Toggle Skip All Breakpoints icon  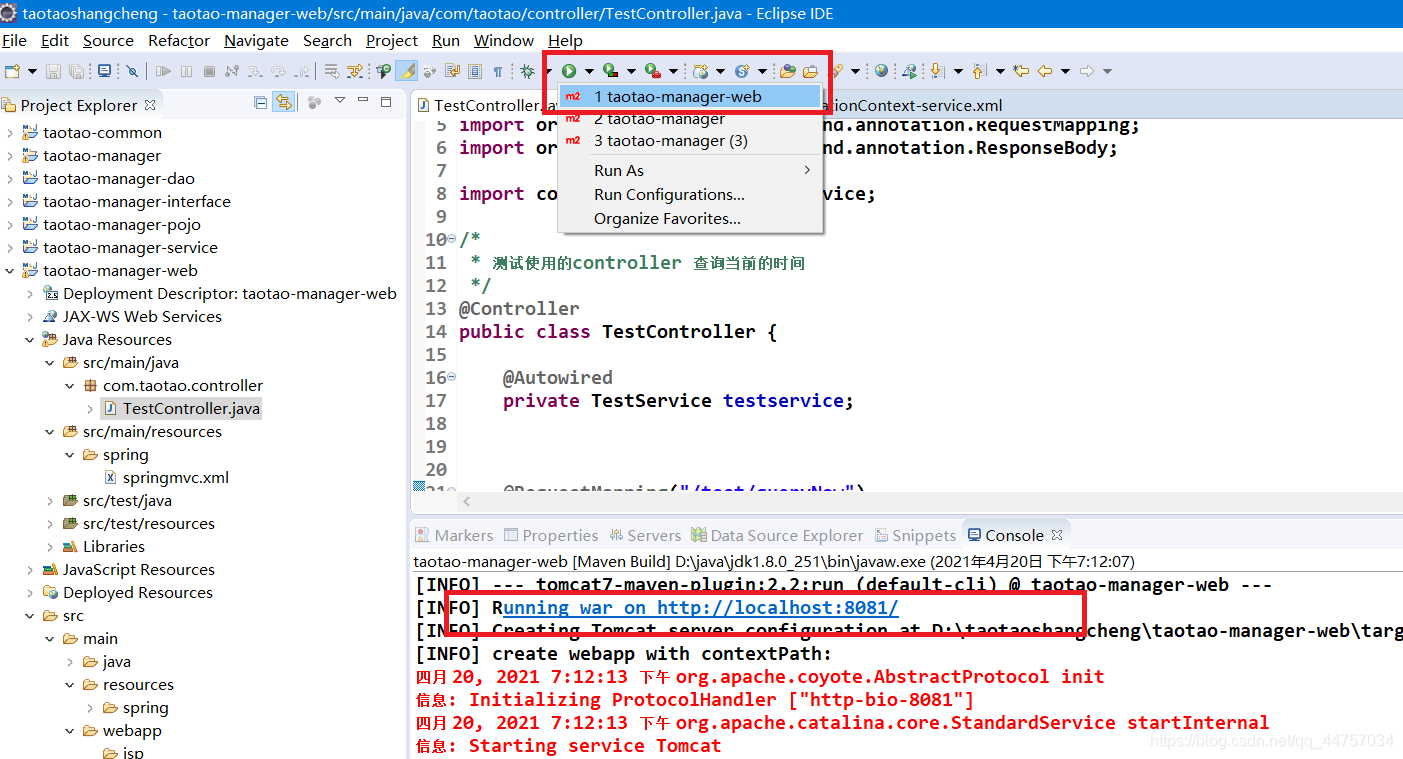(x=132, y=71)
